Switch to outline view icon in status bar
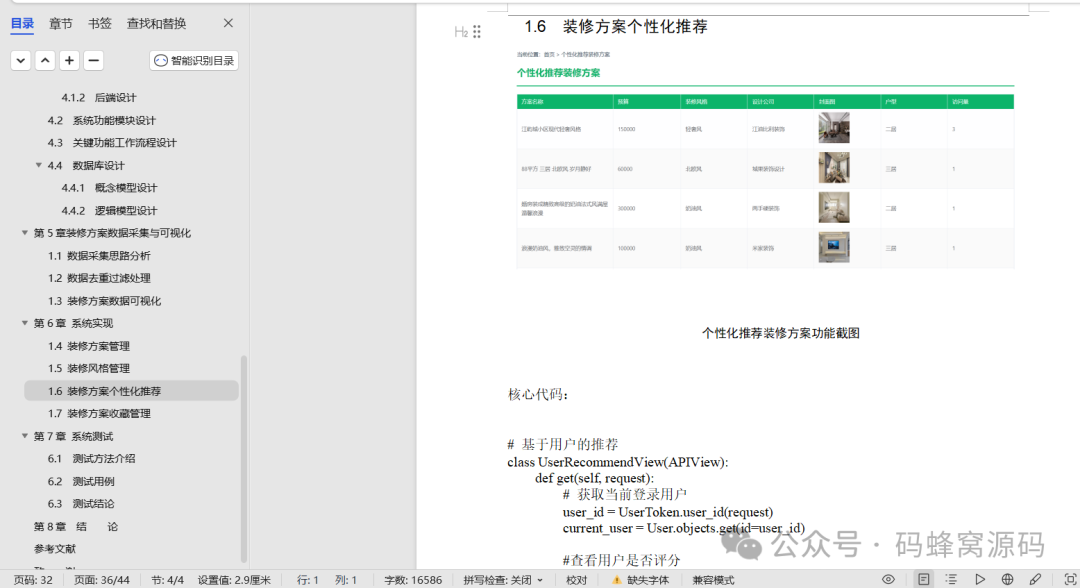The height and width of the screenshot is (588, 1080). (x=951, y=580)
